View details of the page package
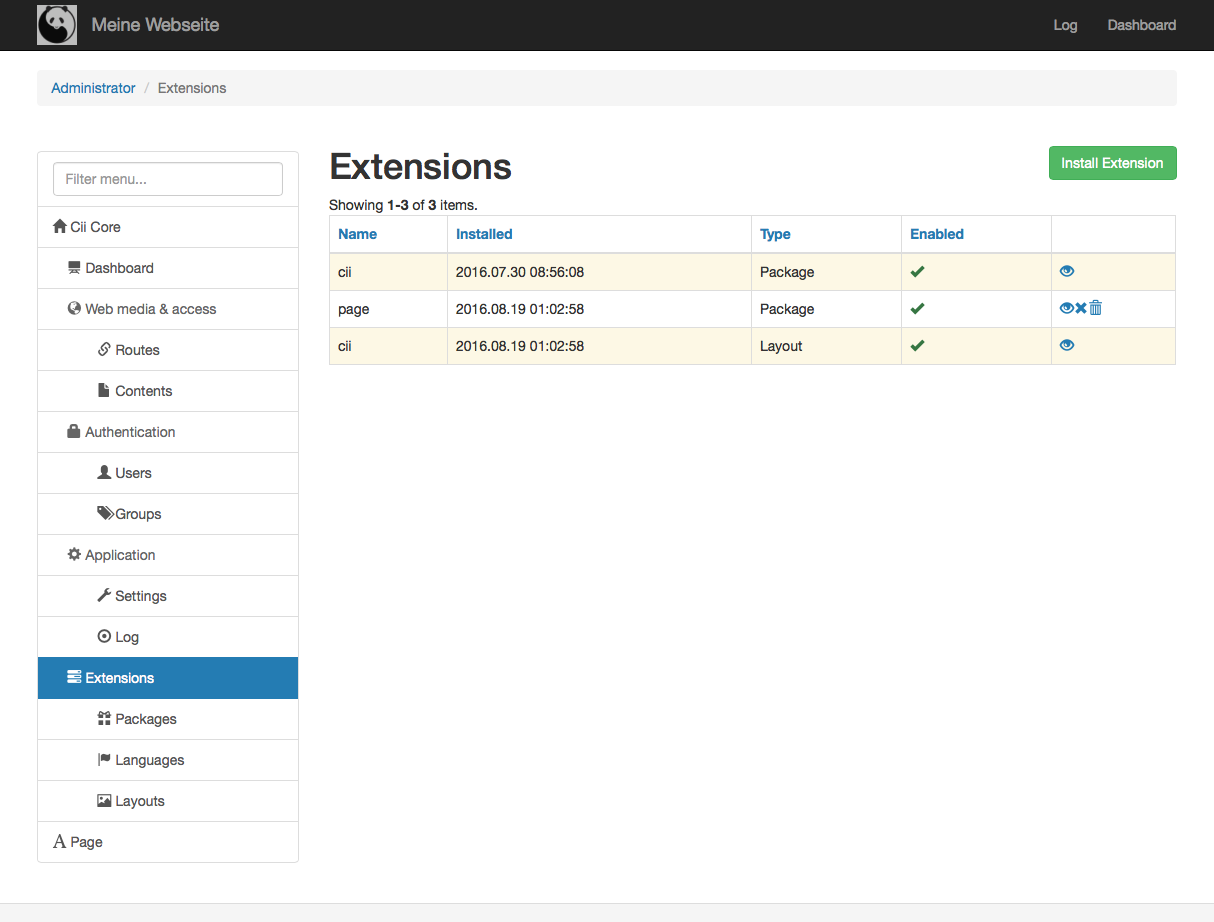 coord(1066,308)
